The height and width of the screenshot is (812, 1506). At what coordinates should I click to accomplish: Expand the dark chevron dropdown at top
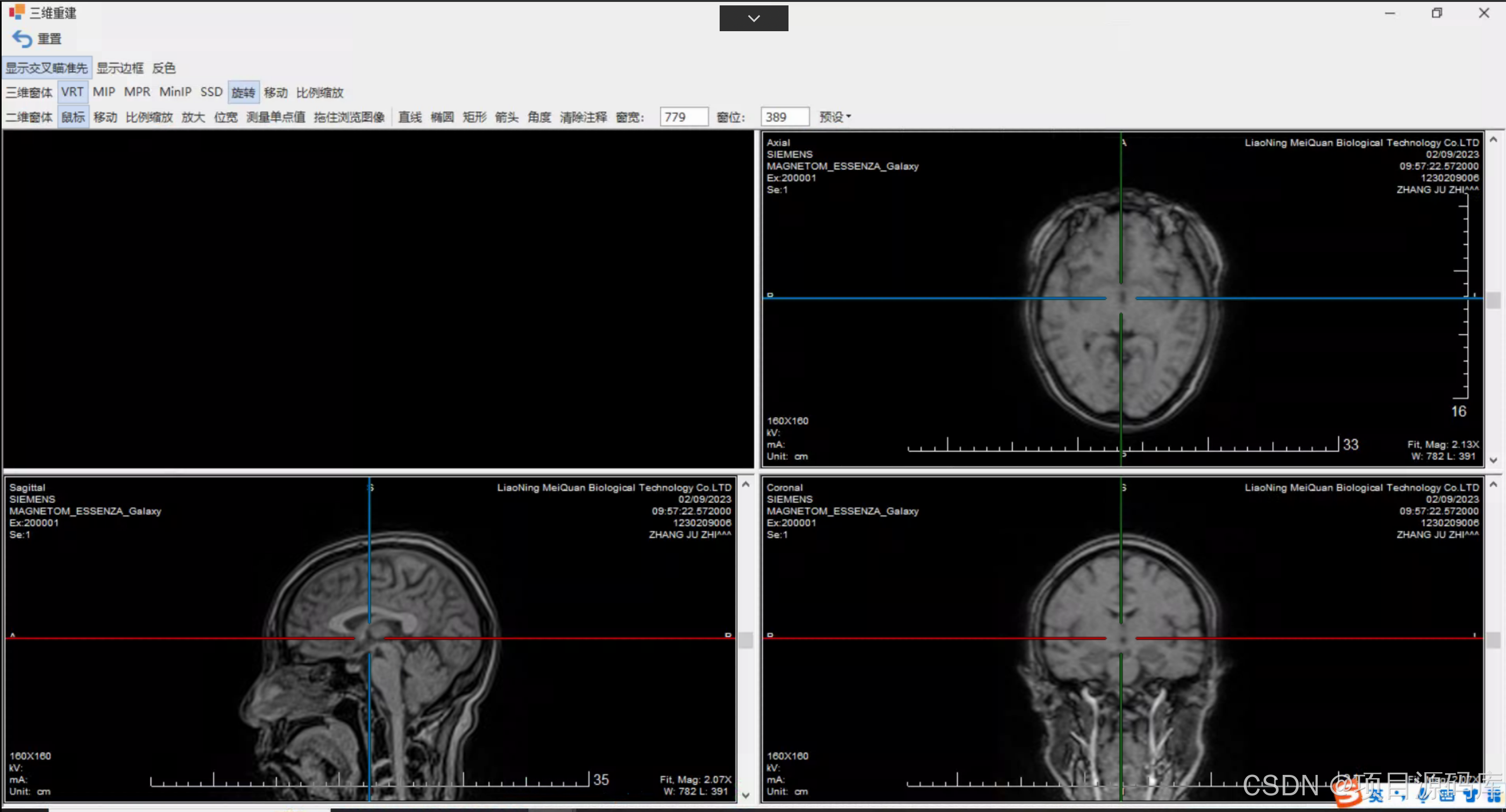[753, 18]
